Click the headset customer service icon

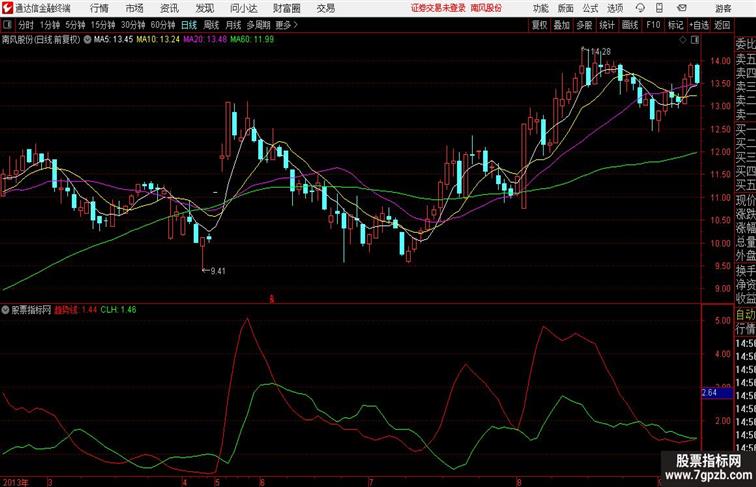640,8
